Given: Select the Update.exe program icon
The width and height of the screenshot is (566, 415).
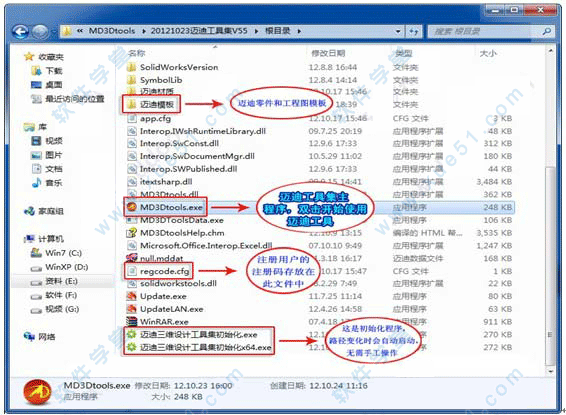Looking at the screenshot, I should click(x=131, y=296).
